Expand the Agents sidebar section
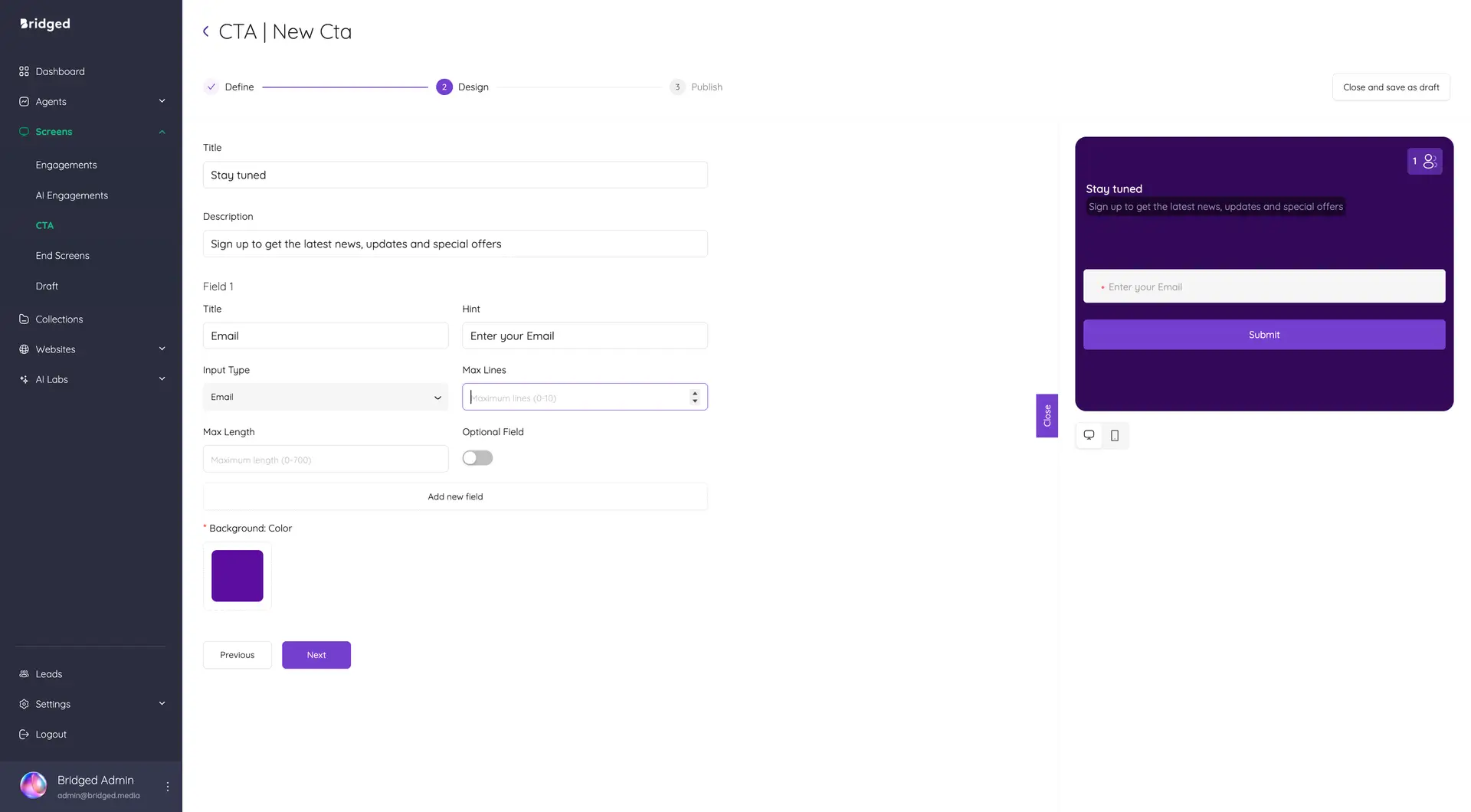This screenshot has width=1471, height=812. click(x=162, y=101)
